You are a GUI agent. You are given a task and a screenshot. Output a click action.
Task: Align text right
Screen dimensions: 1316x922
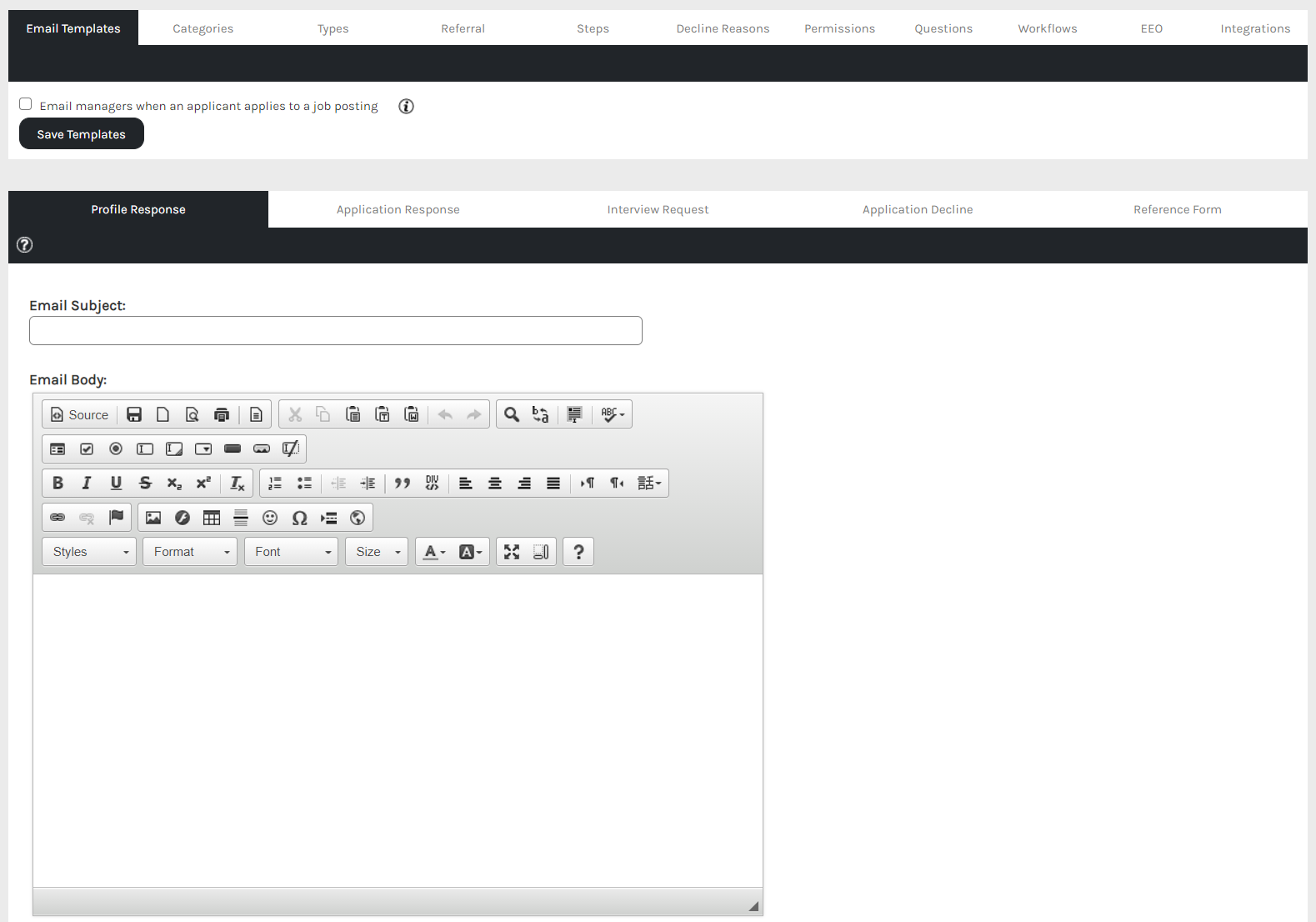(524, 483)
